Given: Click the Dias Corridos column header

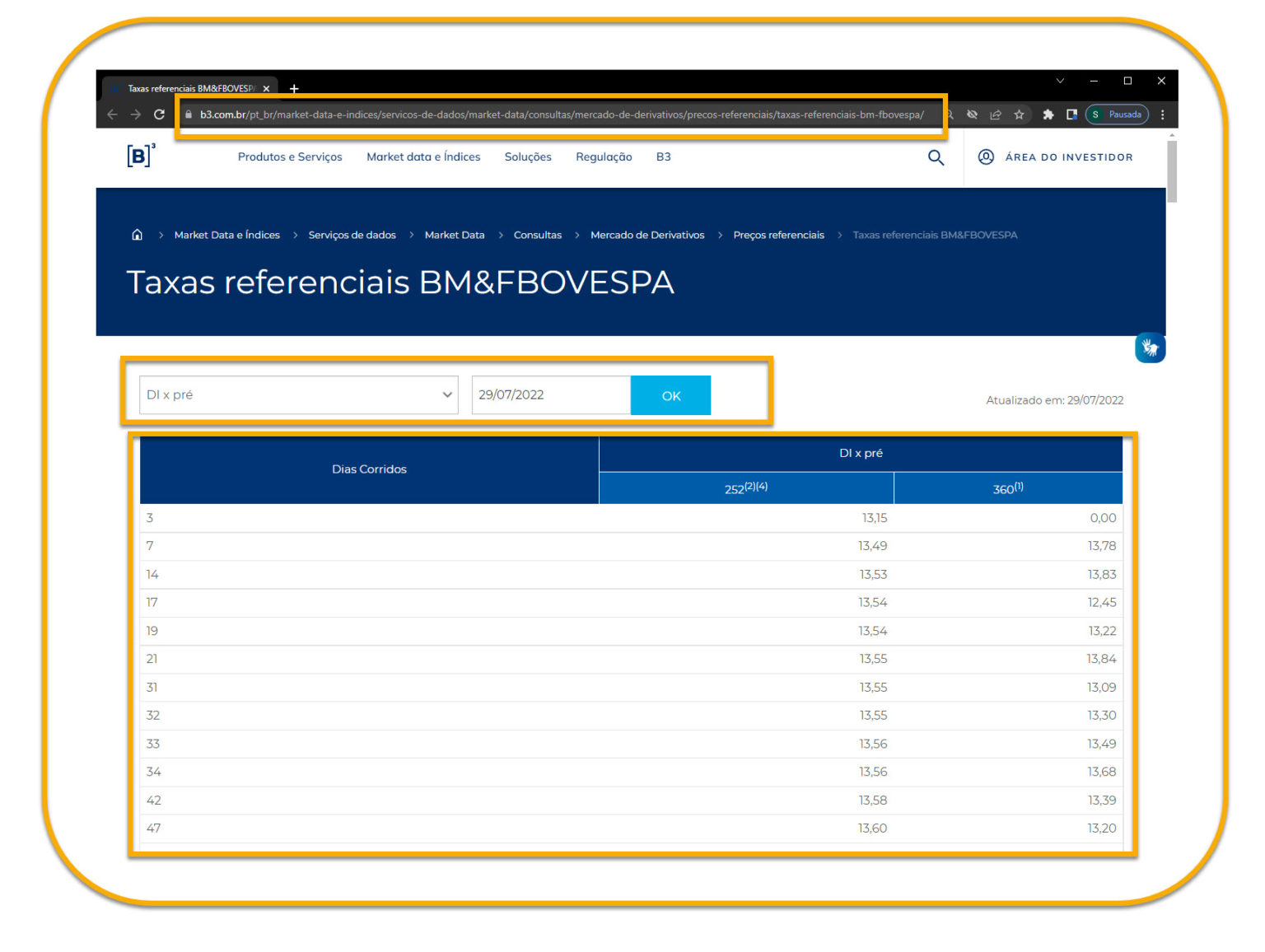Looking at the screenshot, I should [369, 469].
